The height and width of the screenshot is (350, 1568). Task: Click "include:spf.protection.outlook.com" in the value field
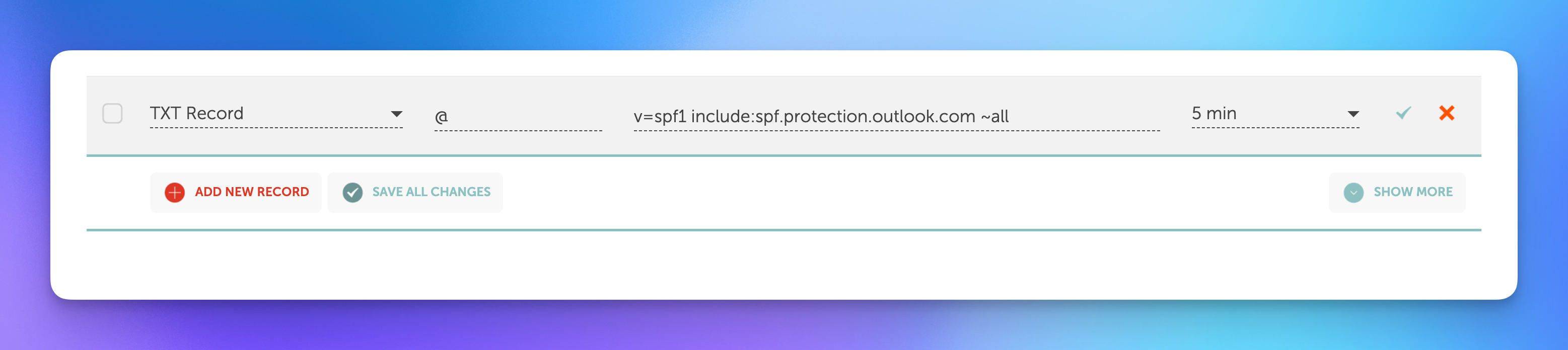(x=833, y=116)
